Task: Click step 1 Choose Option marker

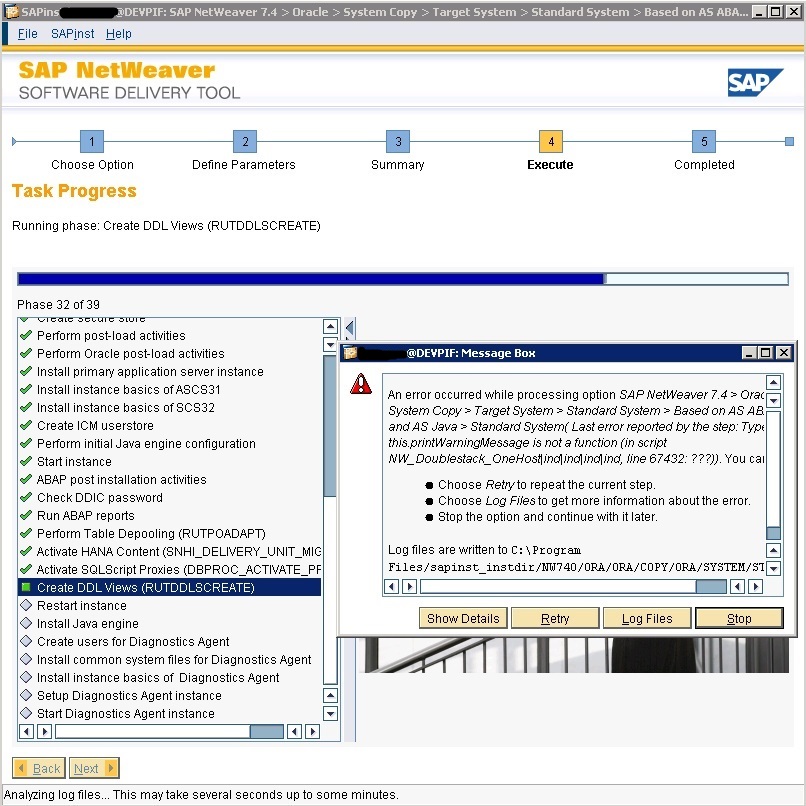Action: point(92,141)
